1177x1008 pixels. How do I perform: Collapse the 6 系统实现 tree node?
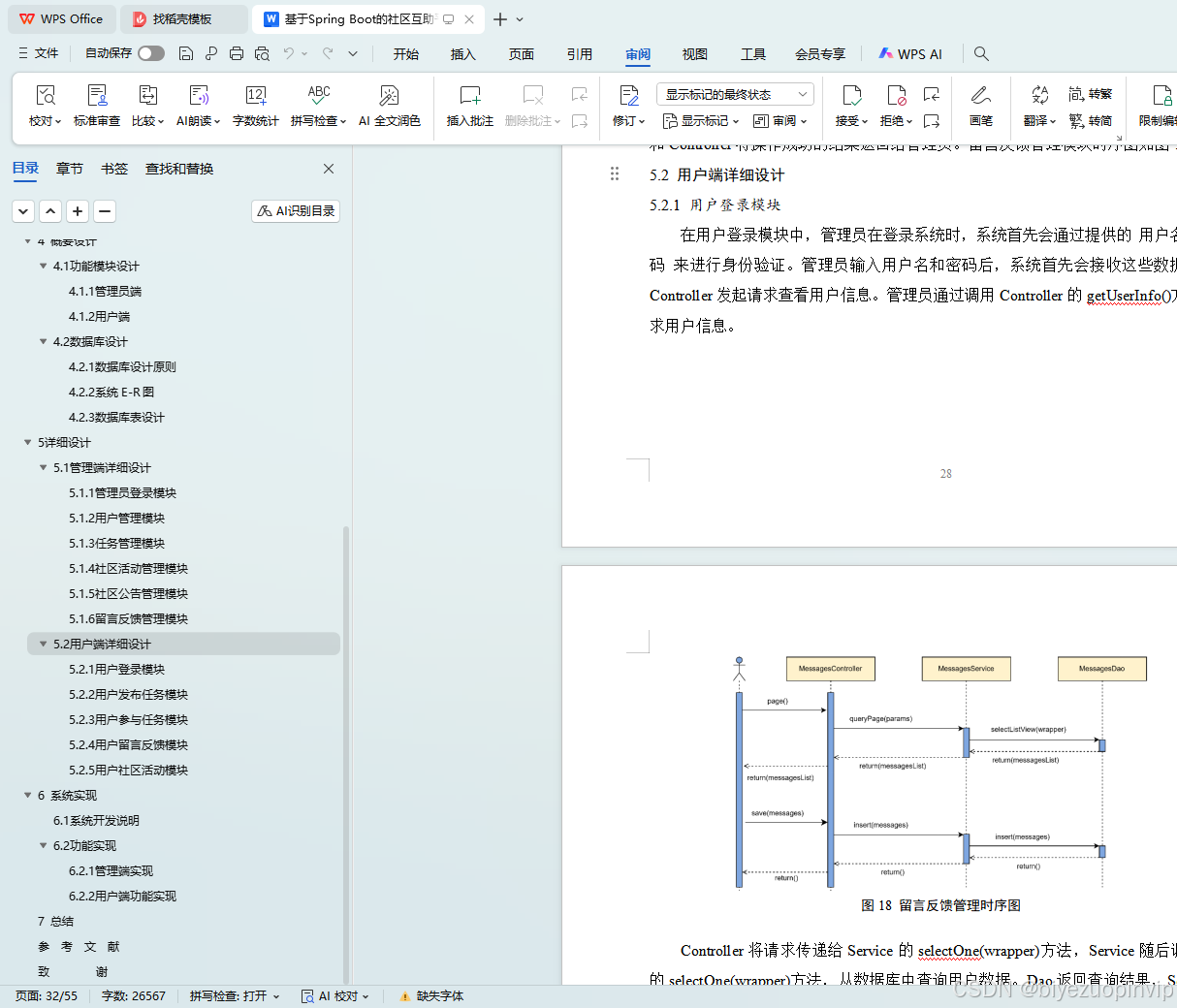pyautogui.click(x=27, y=795)
